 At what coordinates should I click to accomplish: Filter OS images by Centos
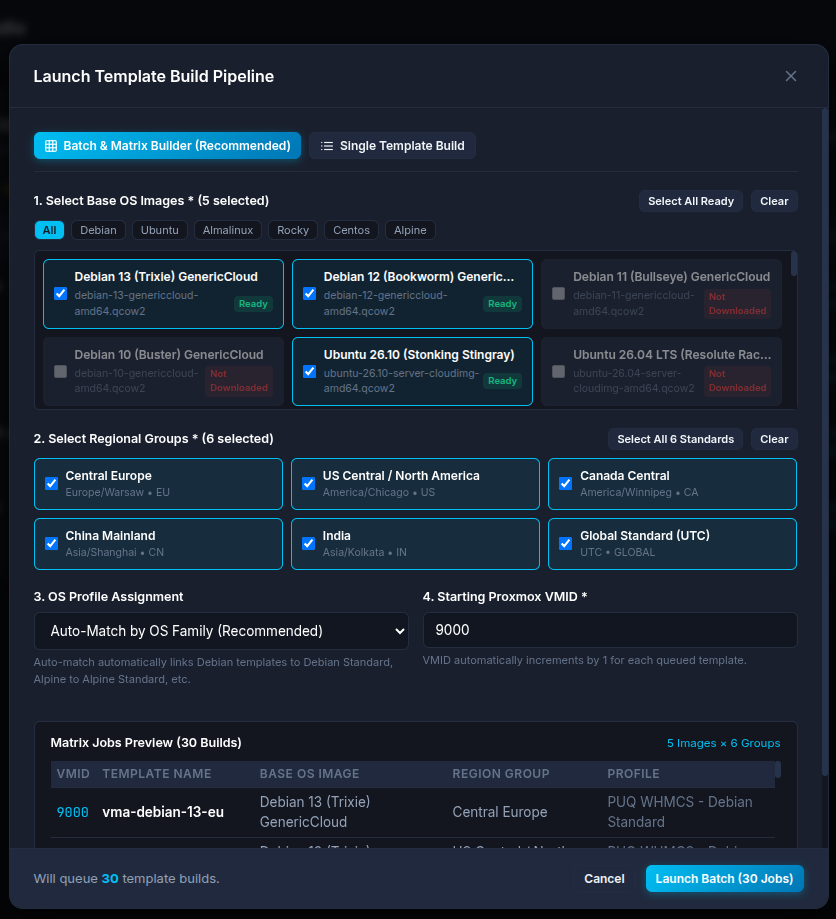(x=351, y=230)
